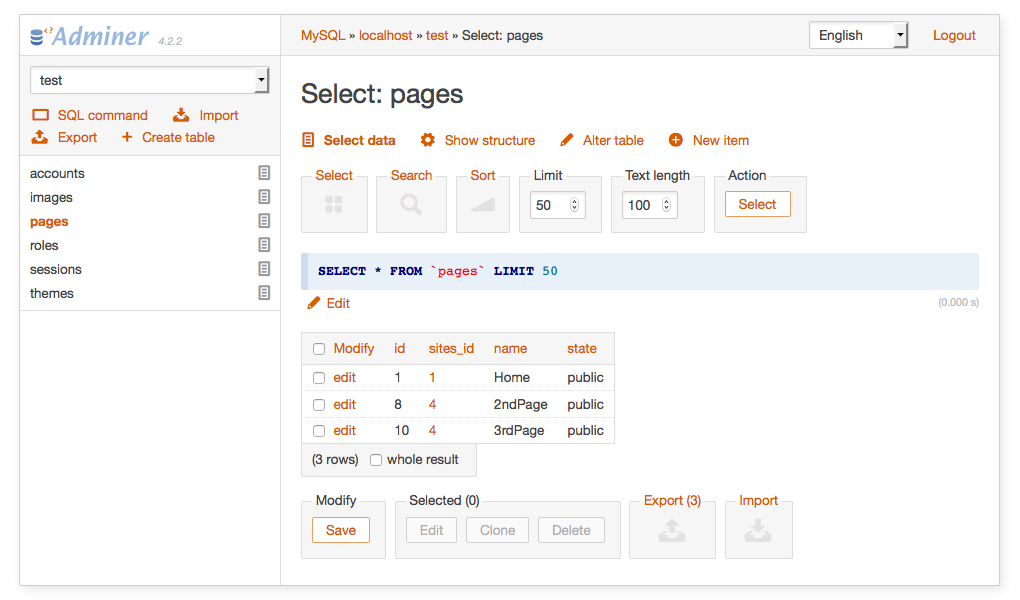
Task: Enable the whole result checkbox
Action: coord(375,459)
